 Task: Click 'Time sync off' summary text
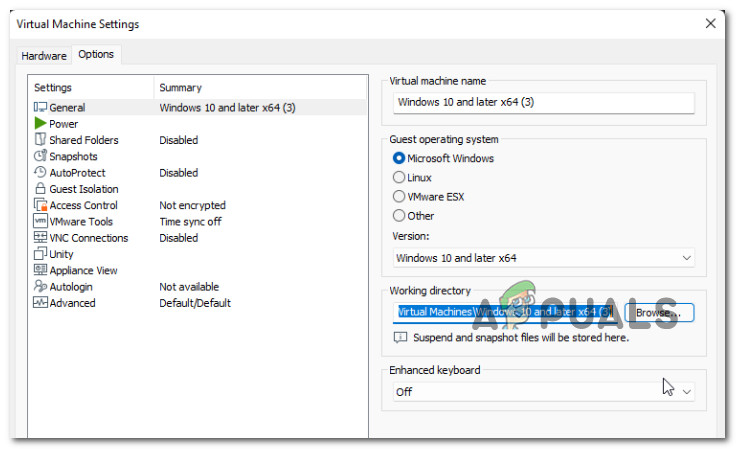point(191,221)
